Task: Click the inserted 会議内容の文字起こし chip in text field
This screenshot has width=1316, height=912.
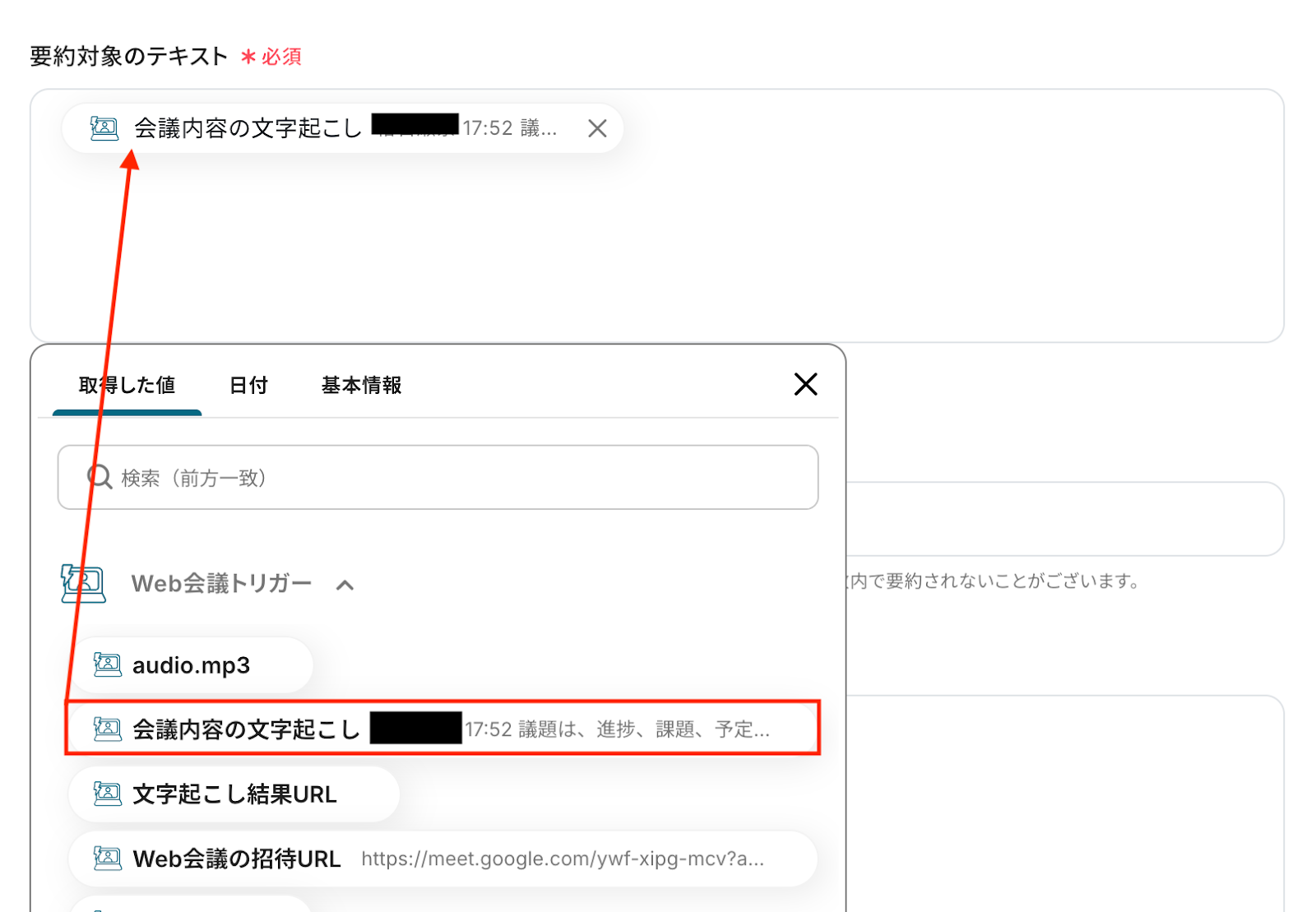Action: pos(342,128)
